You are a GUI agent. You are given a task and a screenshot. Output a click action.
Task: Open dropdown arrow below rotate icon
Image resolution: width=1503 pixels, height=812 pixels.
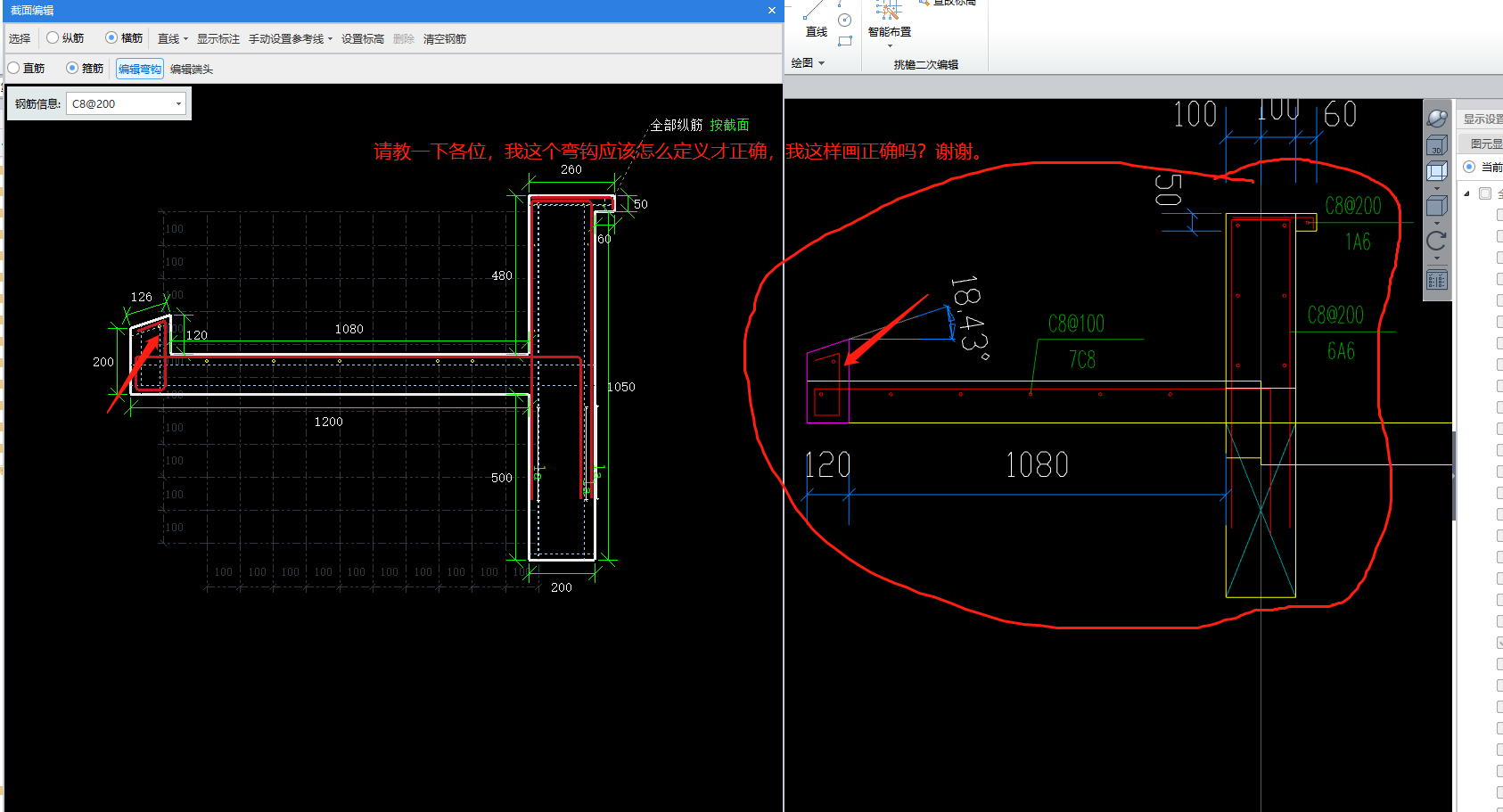[x=1437, y=258]
